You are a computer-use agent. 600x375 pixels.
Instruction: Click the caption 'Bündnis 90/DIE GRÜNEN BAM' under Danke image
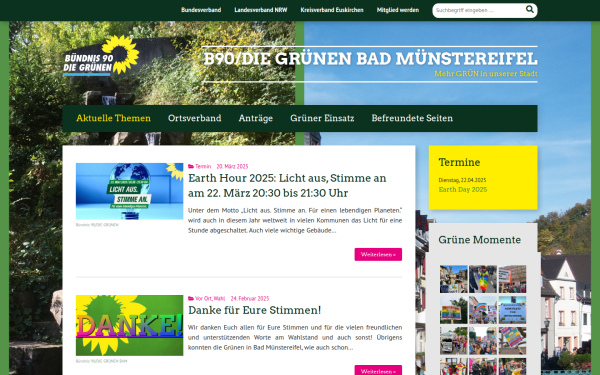(101, 361)
